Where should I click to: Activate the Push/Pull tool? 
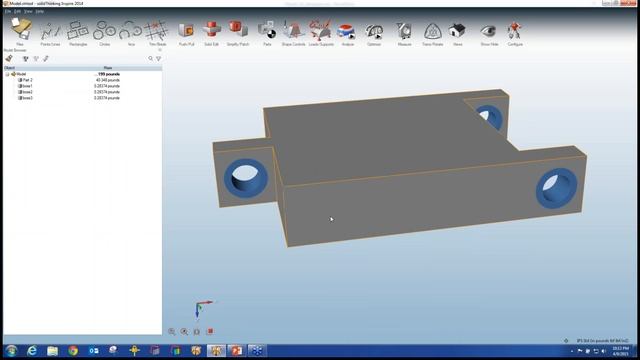click(187, 33)
